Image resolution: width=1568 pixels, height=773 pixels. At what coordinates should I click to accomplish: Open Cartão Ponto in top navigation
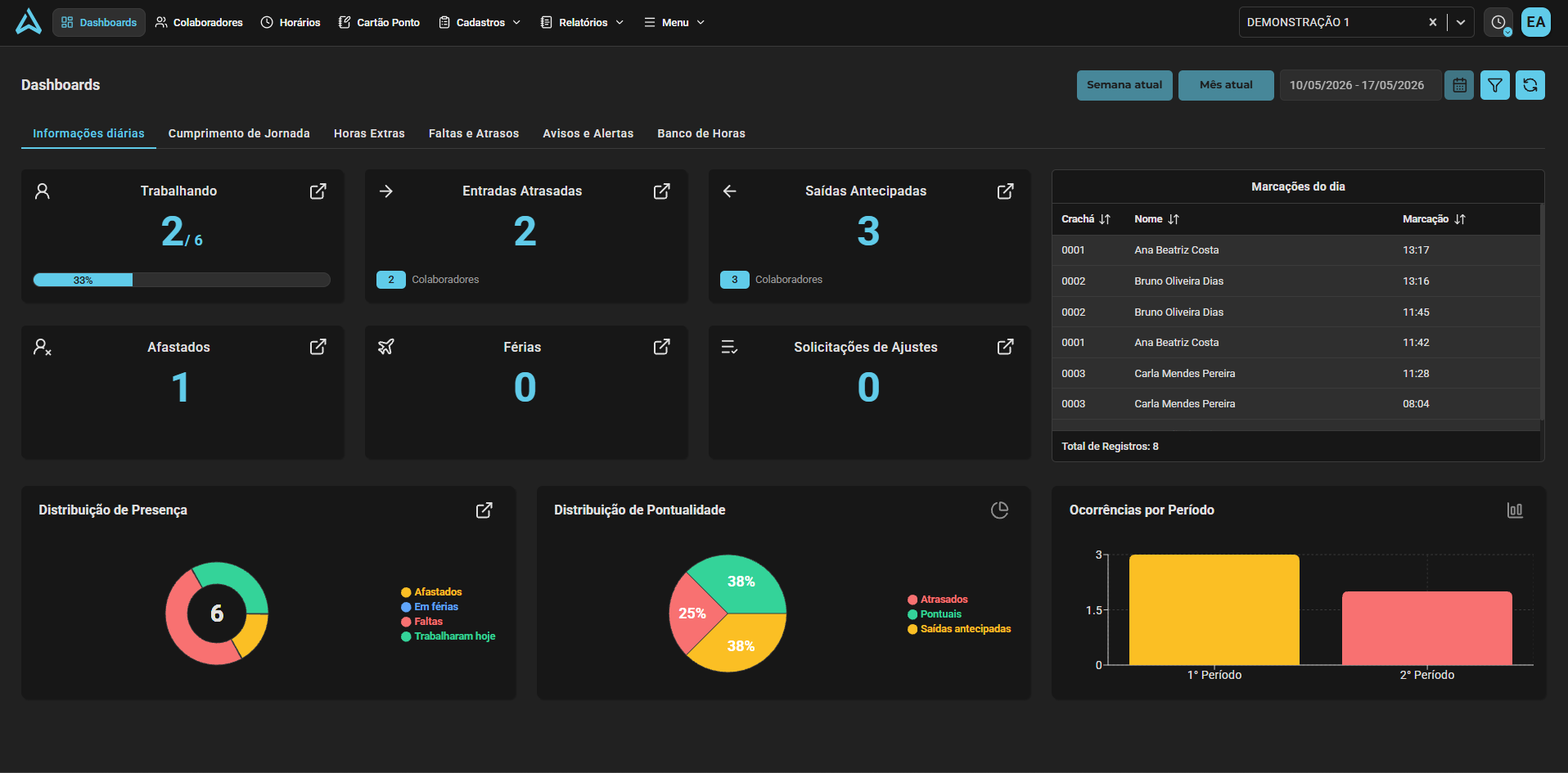[x=379, y=22]
